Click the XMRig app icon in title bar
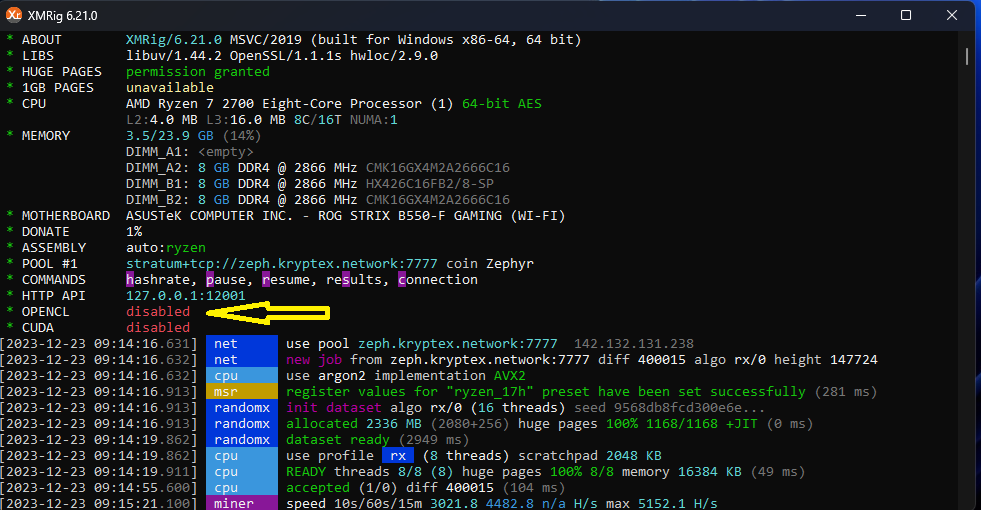 click(13, 15)
